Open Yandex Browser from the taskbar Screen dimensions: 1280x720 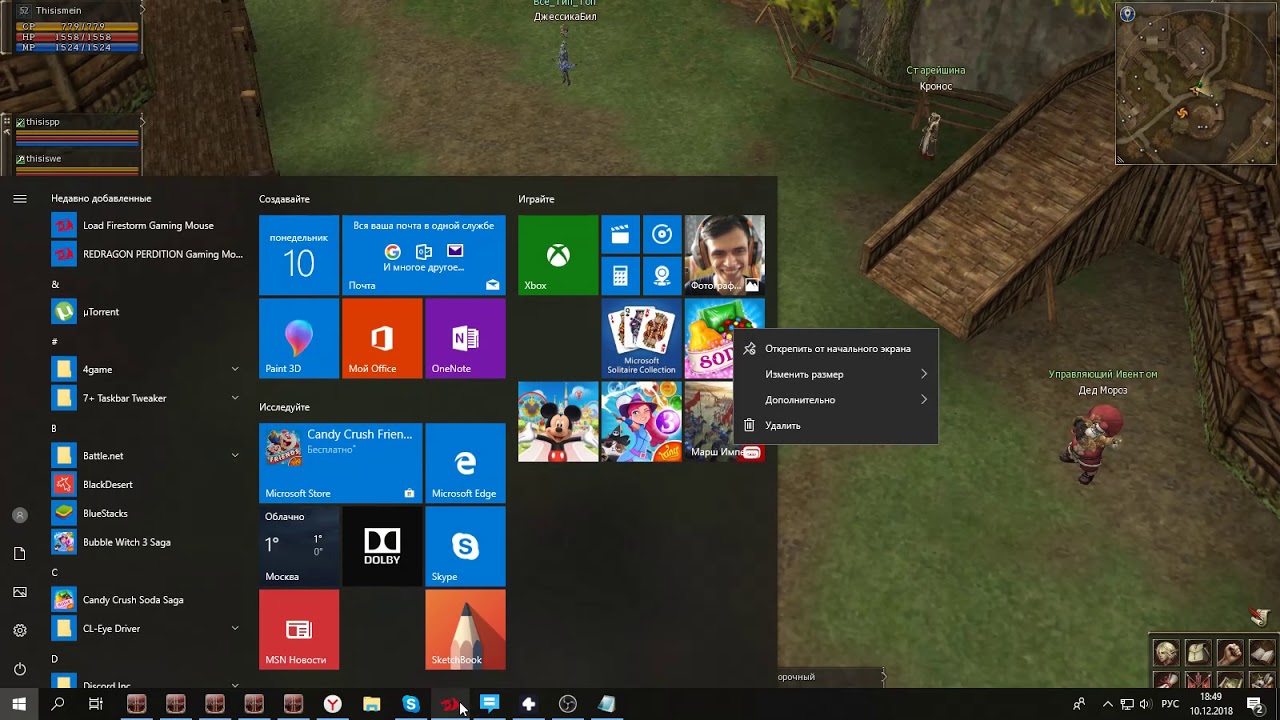332,704
